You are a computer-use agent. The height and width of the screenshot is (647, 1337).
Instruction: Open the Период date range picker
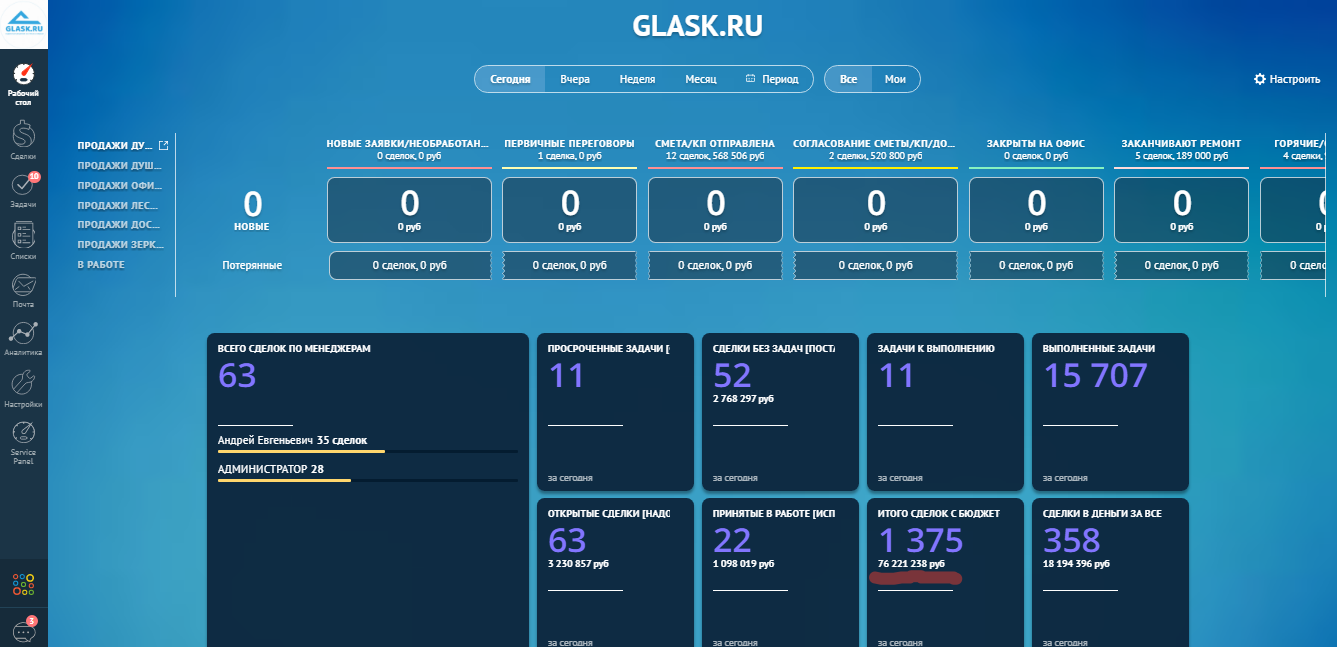(772, 79)
